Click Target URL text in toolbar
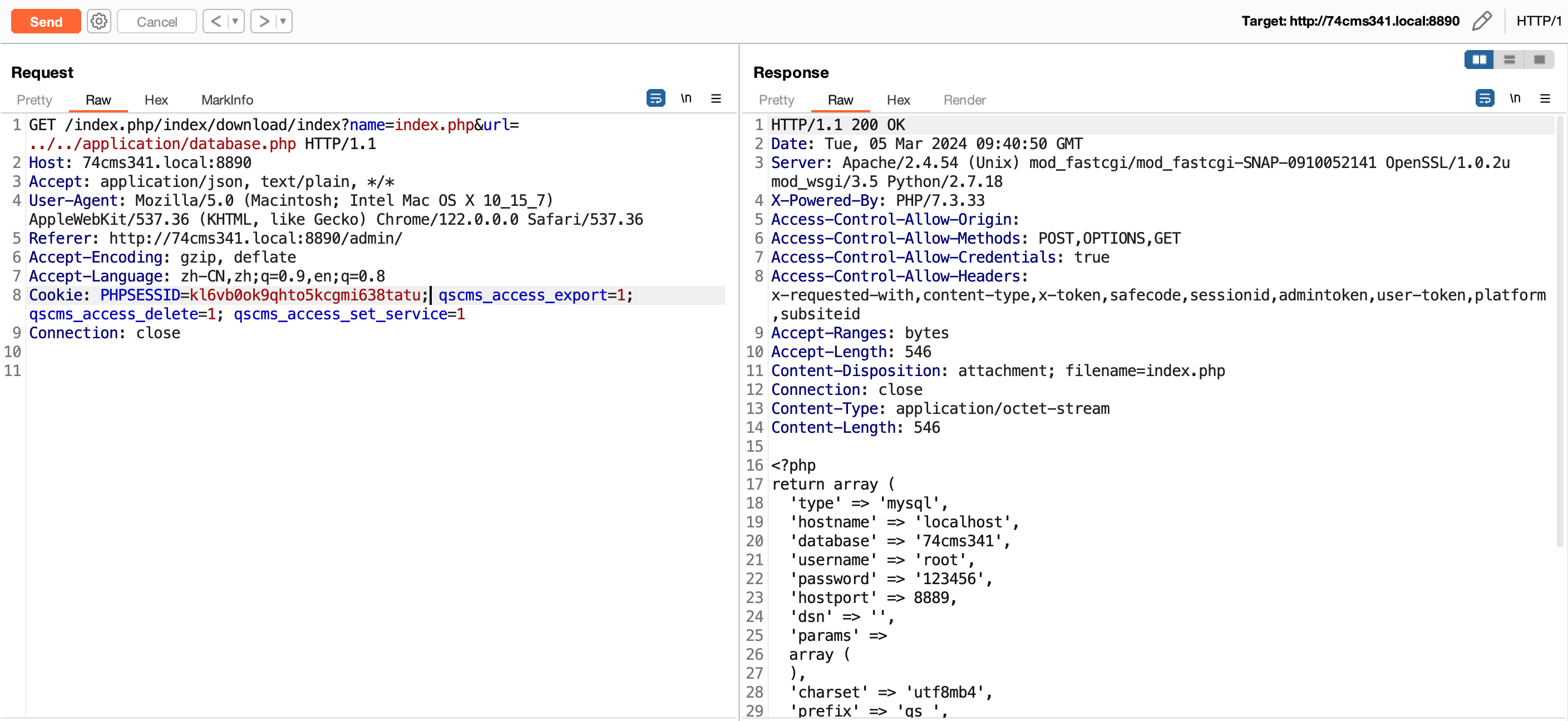Viewport: 1568px width, 721px height. pyautogui.click(x=1350, y=21)
